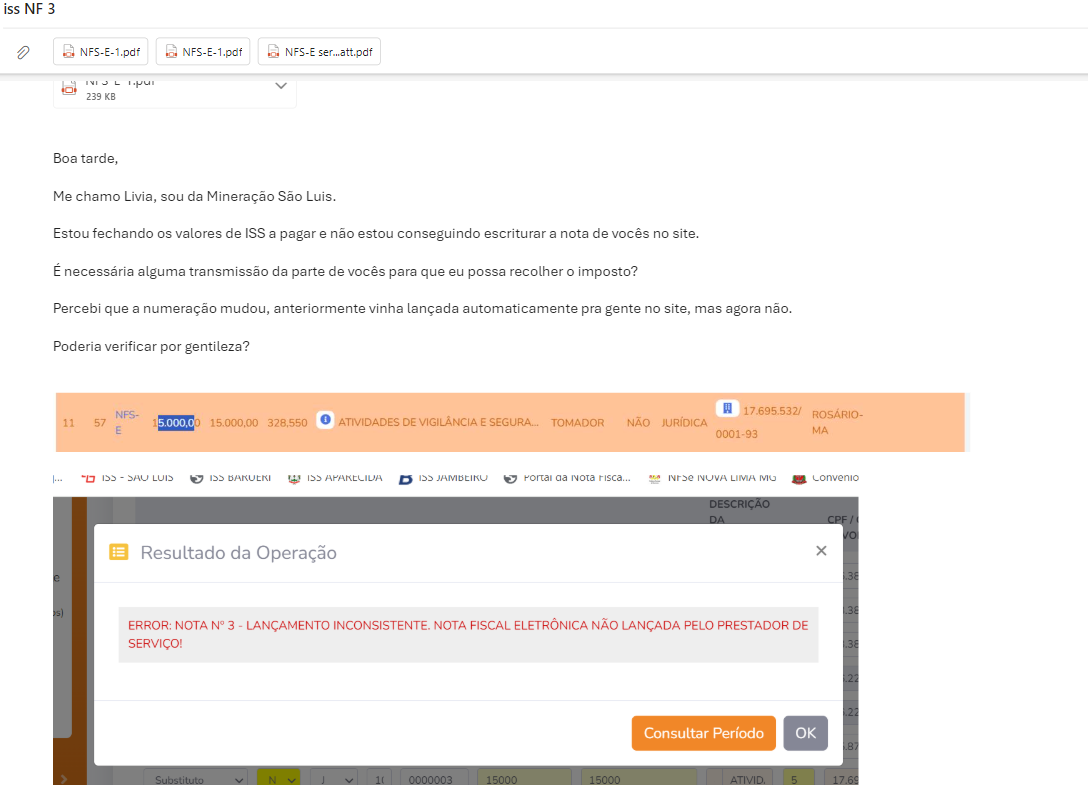Click the arrow icon on the brown sidebar
1088x806 pixels.
(x=63, y=779)
